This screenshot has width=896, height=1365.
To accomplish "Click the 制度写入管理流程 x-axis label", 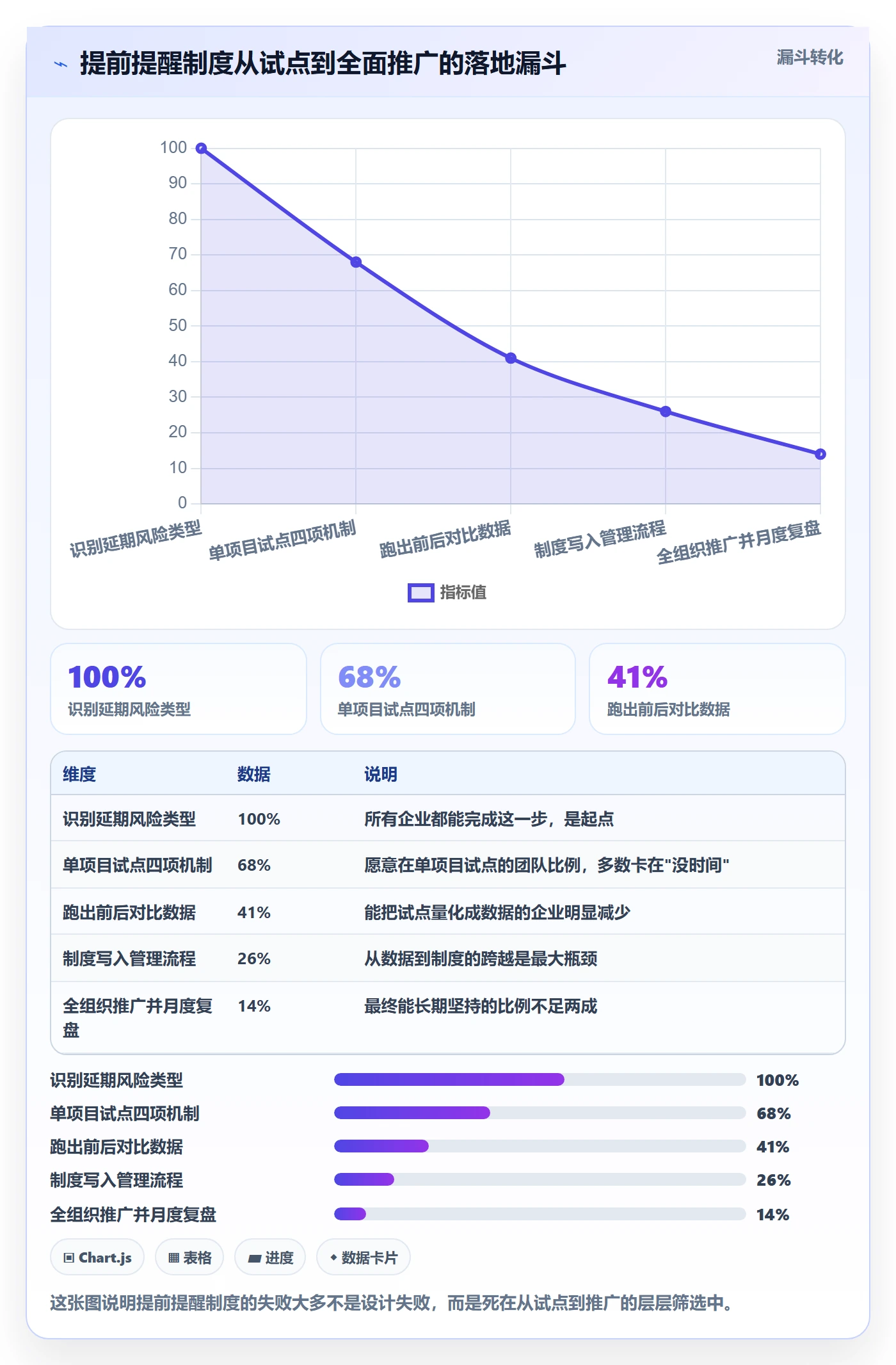I will (600, 539).
